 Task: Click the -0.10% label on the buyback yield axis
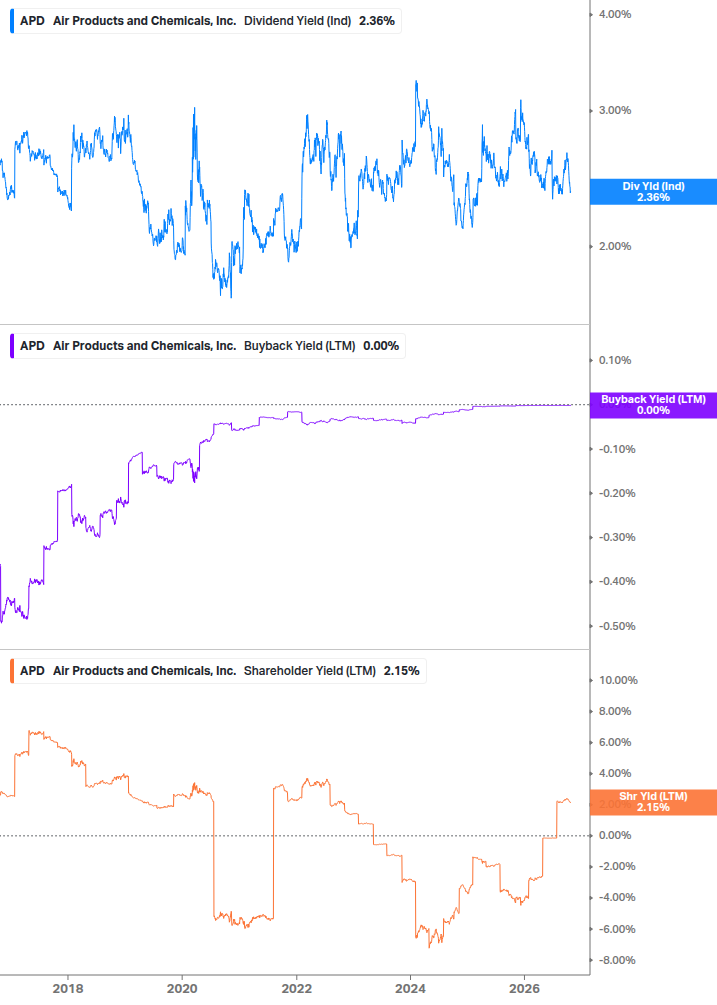pos(617,449)
